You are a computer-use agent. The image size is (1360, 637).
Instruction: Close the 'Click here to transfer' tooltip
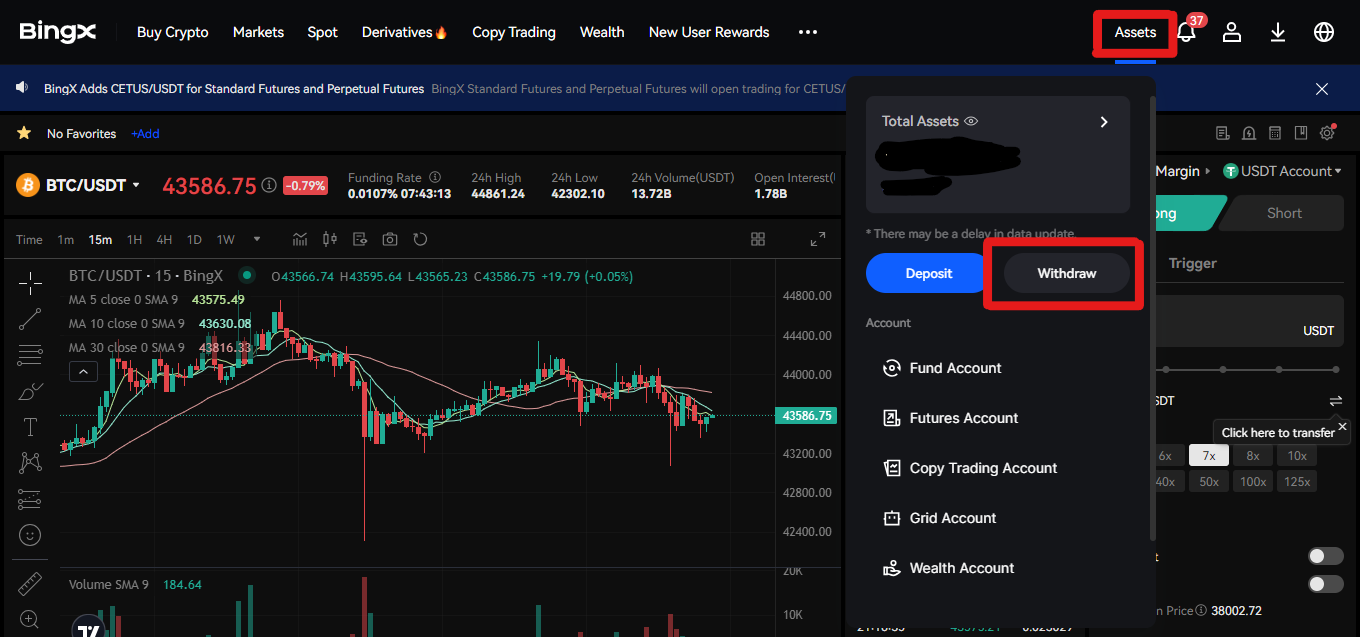1342,427
